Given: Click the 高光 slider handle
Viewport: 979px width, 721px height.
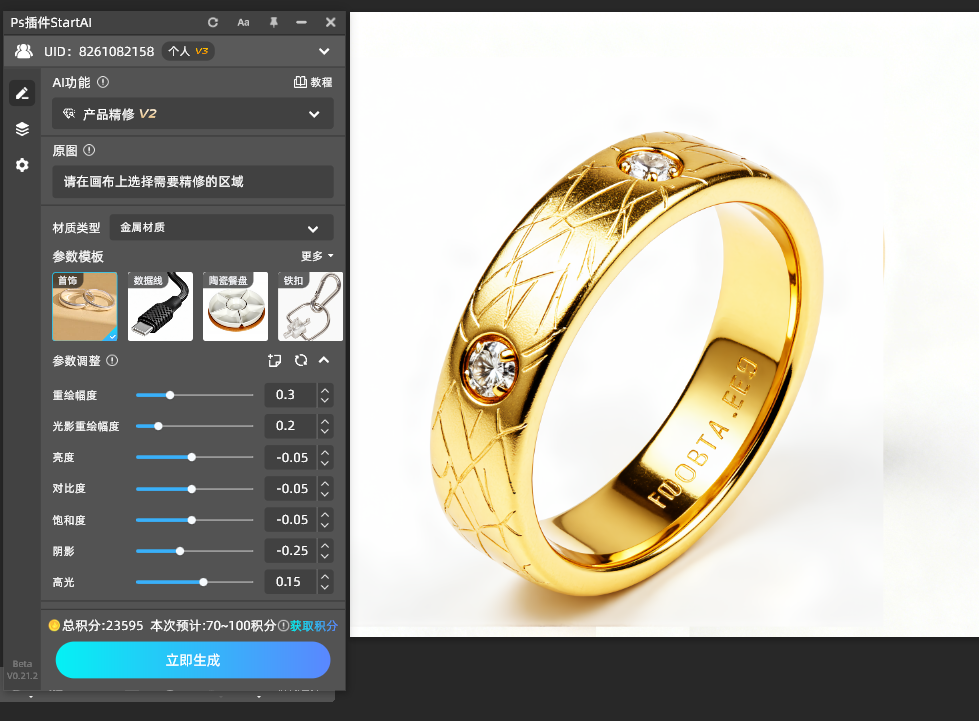Looking at the screenshot, I should 203,582.
